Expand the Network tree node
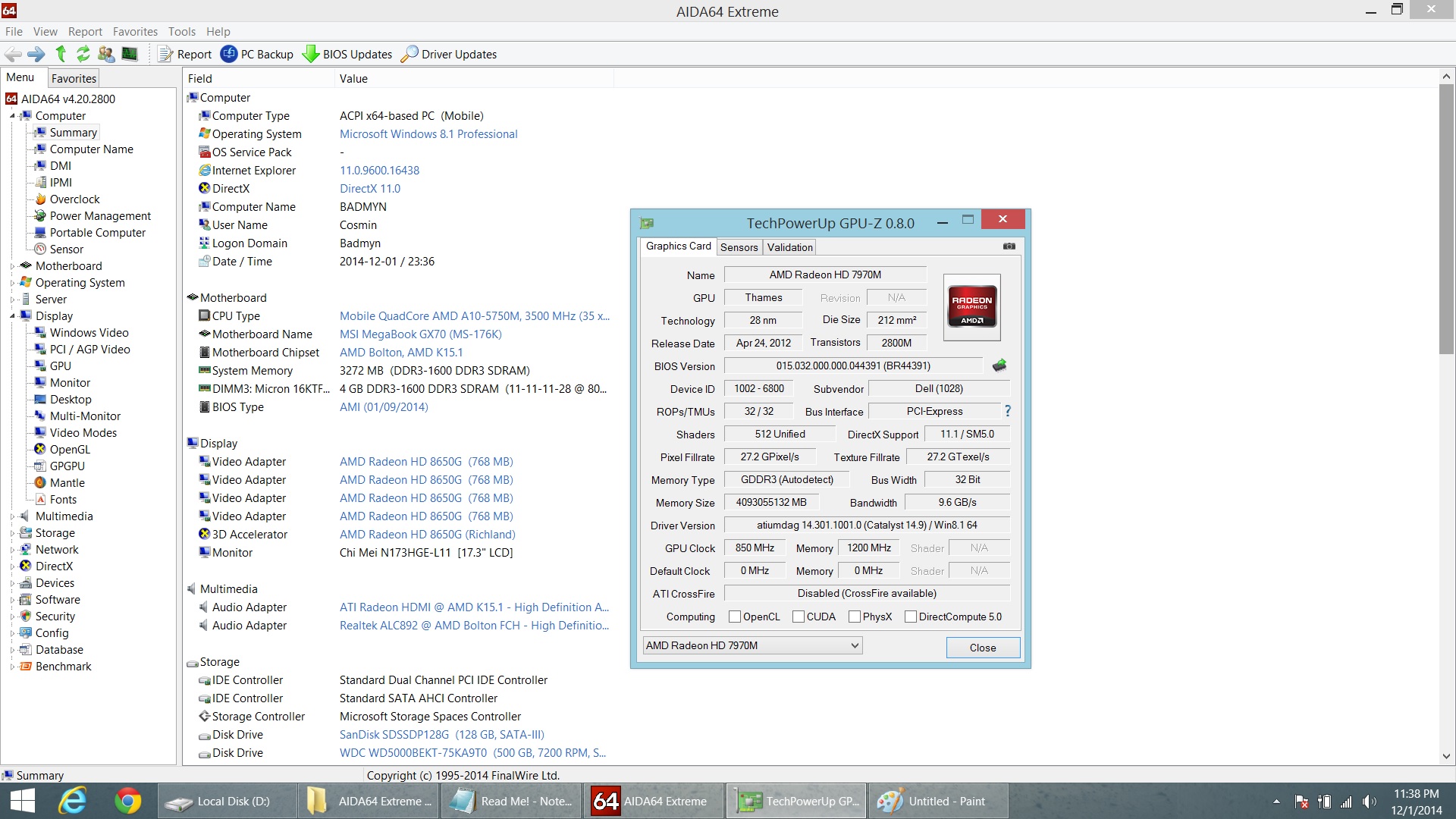The image size is (1456, 819). (x=12, y=550)
